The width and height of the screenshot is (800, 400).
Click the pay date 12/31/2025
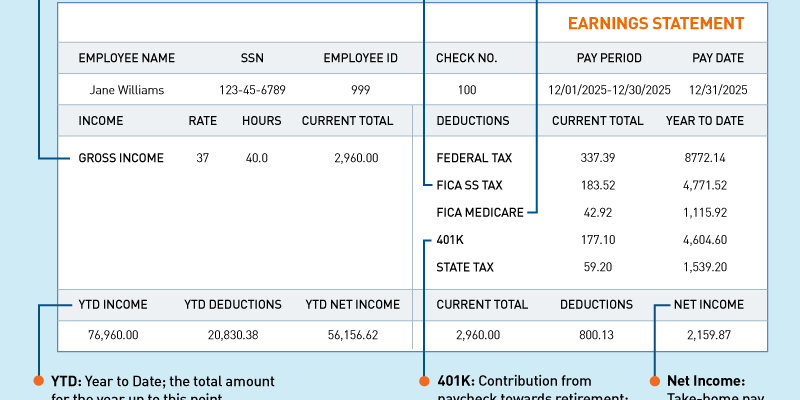point(718,90)
